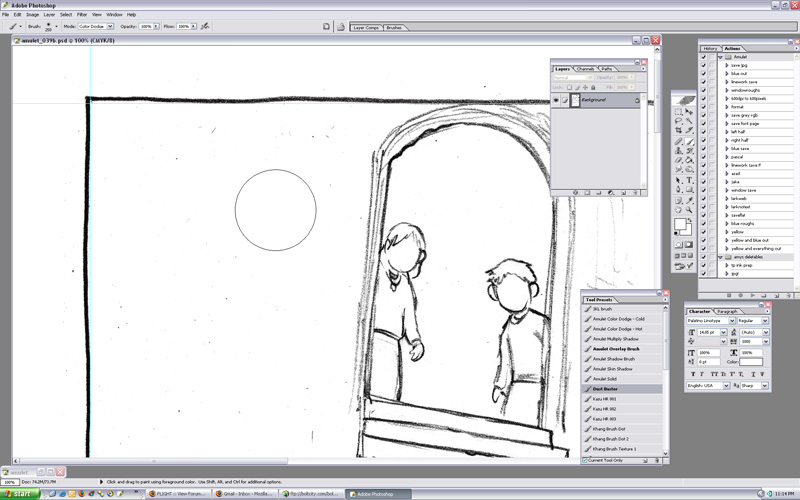Open the Brush preset picker dropdown
Image resolution: width=800 pixels, height=500 pixels.
56,27
